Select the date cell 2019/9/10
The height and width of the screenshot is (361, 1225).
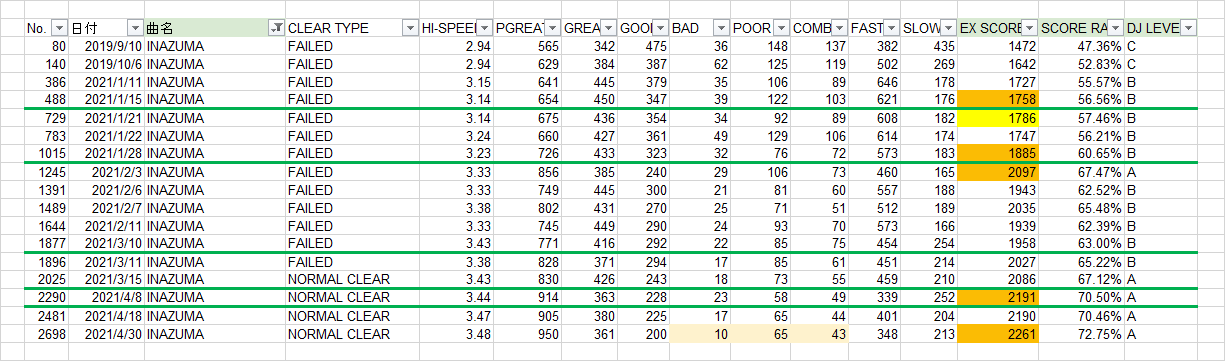click(106, 46)
